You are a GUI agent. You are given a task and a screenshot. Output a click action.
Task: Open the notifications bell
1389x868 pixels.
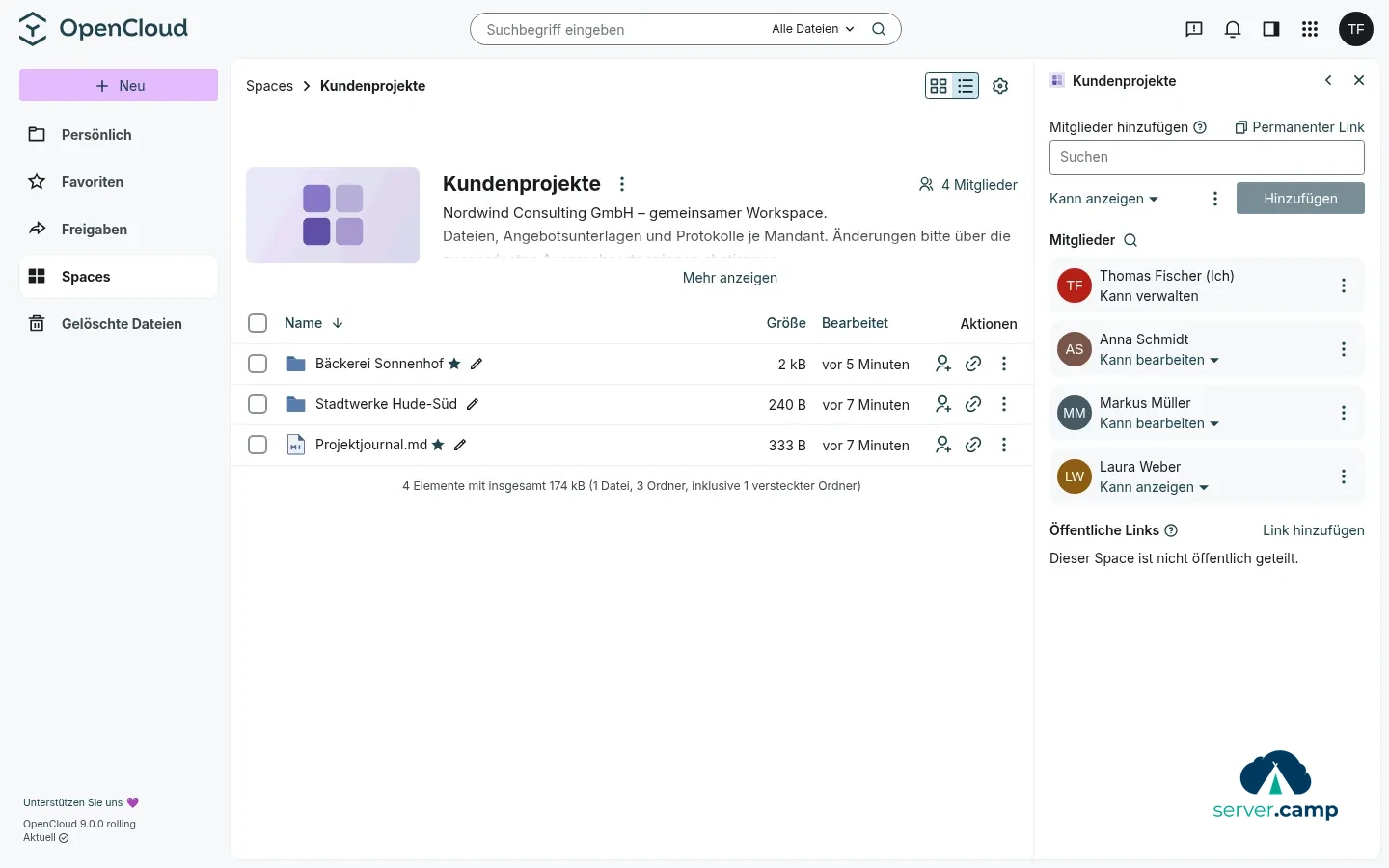1233,29
